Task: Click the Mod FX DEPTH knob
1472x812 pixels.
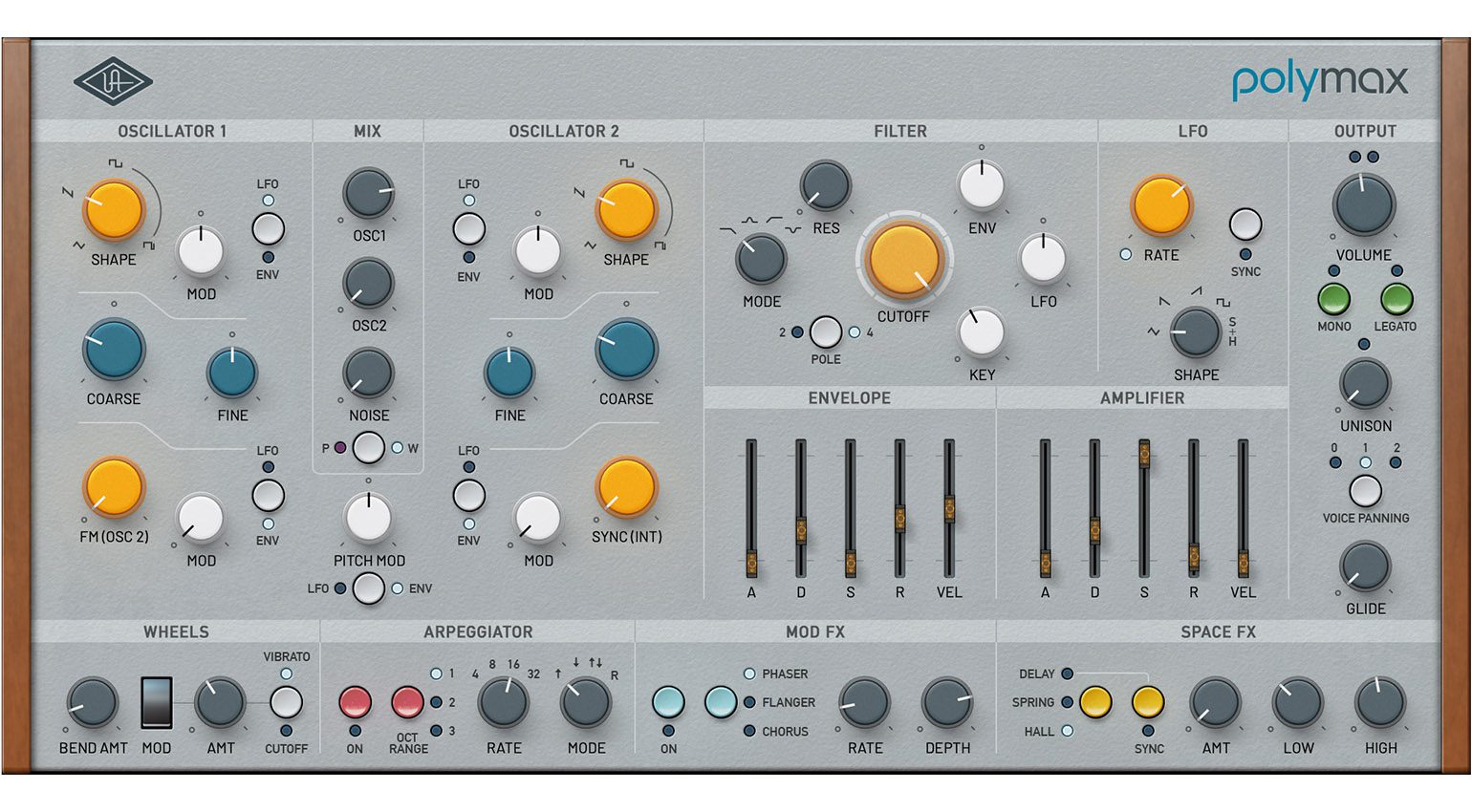Action: (947, 704)
